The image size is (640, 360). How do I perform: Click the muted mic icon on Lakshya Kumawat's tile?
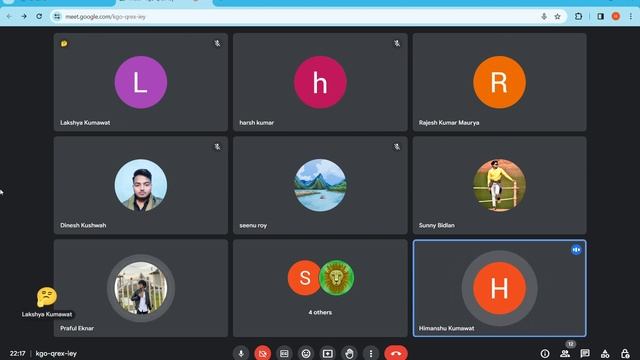217,43
